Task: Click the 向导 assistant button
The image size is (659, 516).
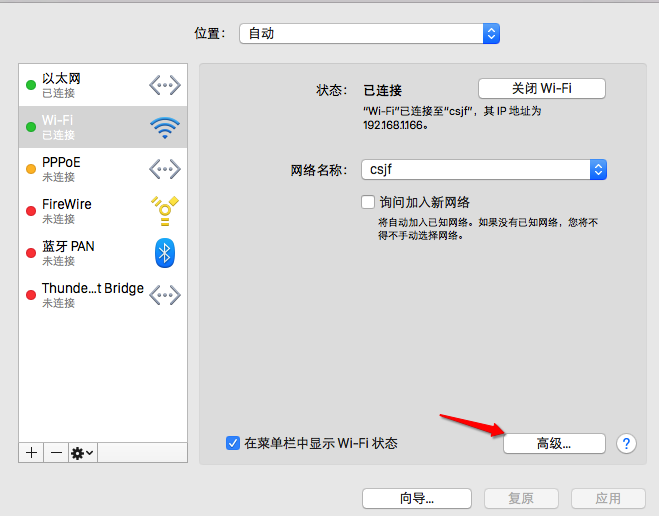Action: tap(416, 498)
